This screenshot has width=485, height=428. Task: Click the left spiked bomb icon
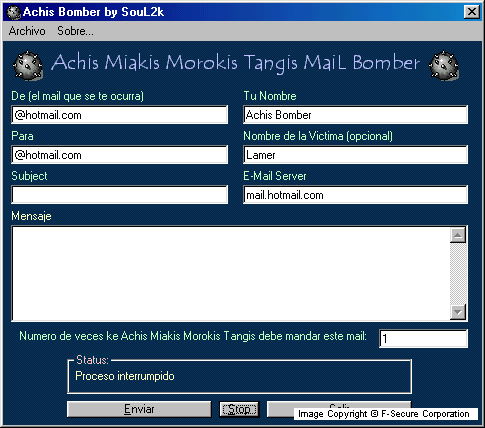pos(28,66)
